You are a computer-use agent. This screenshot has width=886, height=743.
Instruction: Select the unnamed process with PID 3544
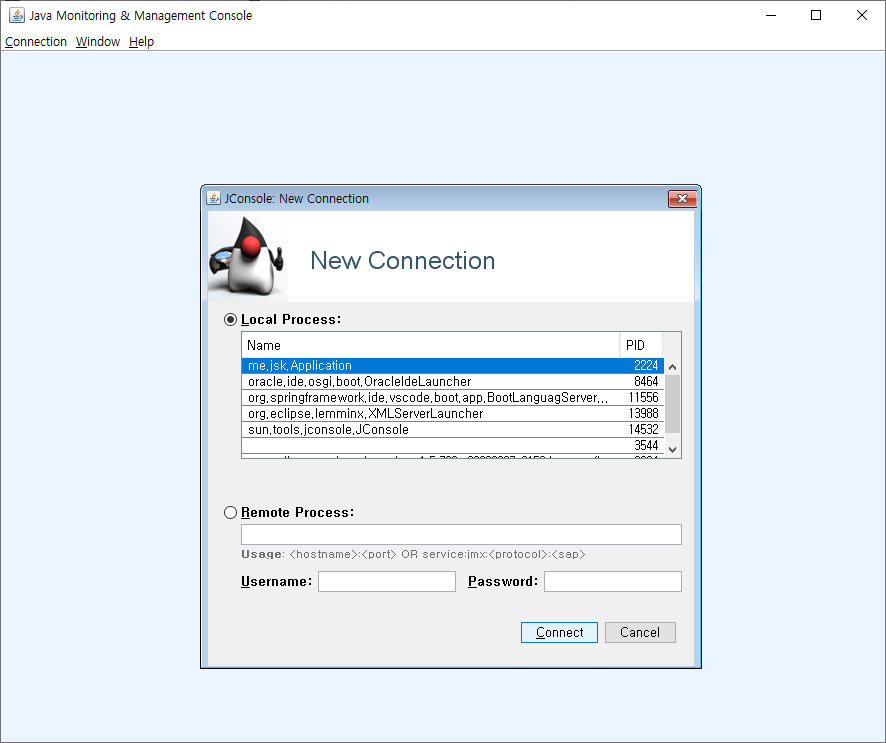tap(453, 445)
